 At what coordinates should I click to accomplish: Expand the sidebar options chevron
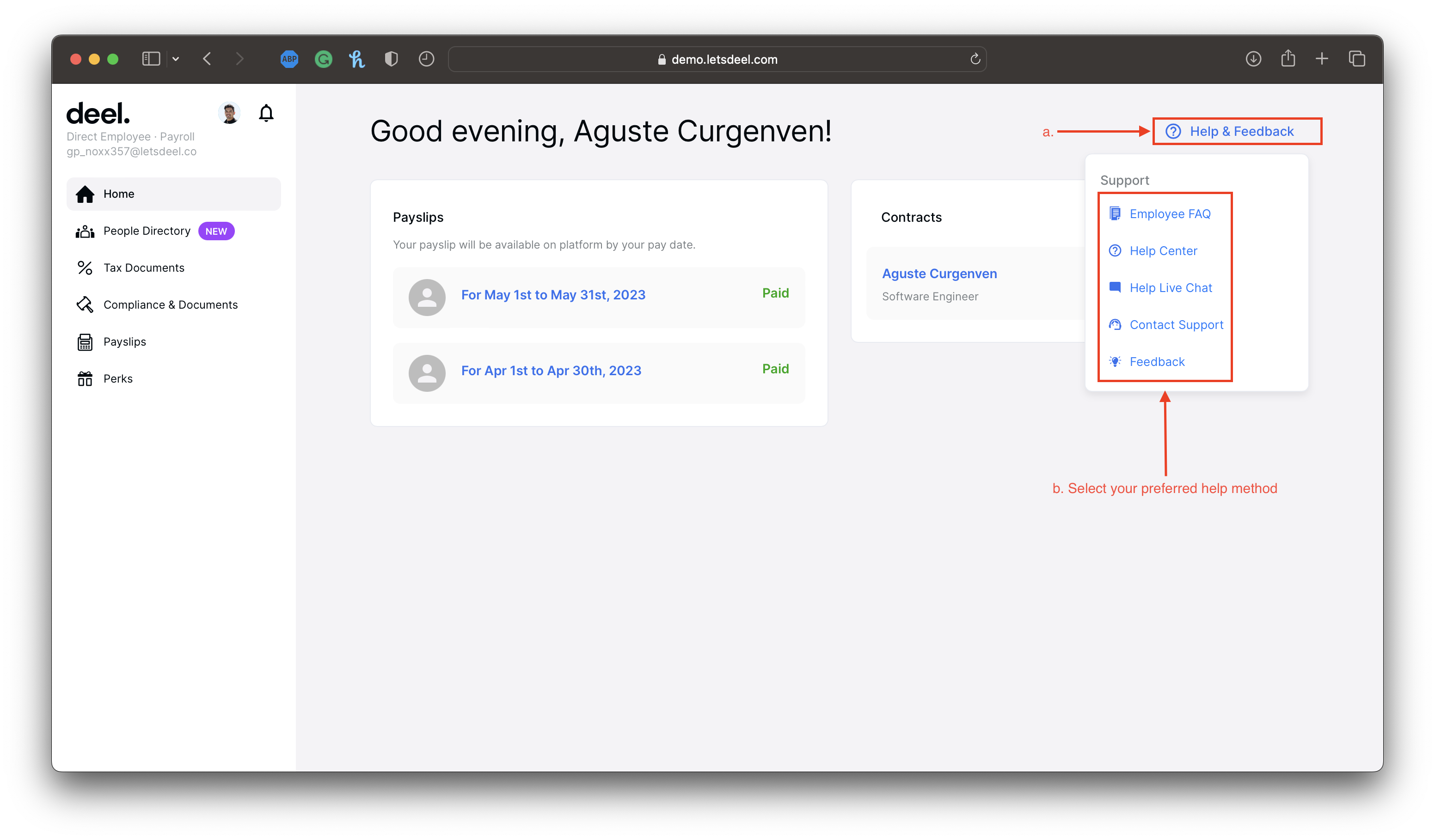[x=176, y=59]
